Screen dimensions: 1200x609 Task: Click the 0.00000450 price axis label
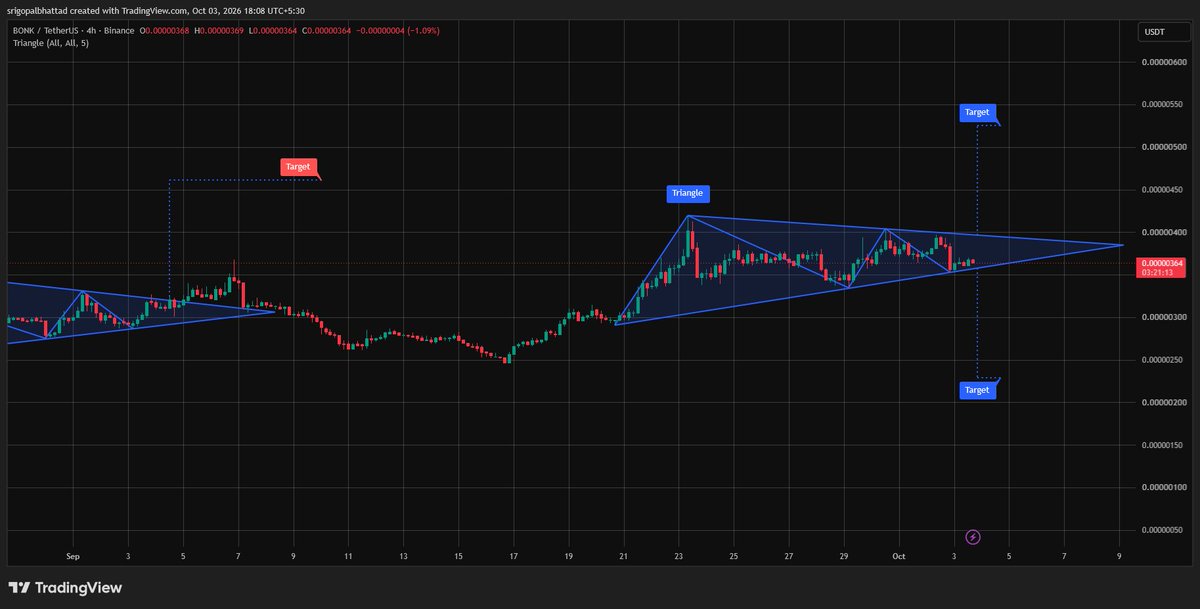1163,189
